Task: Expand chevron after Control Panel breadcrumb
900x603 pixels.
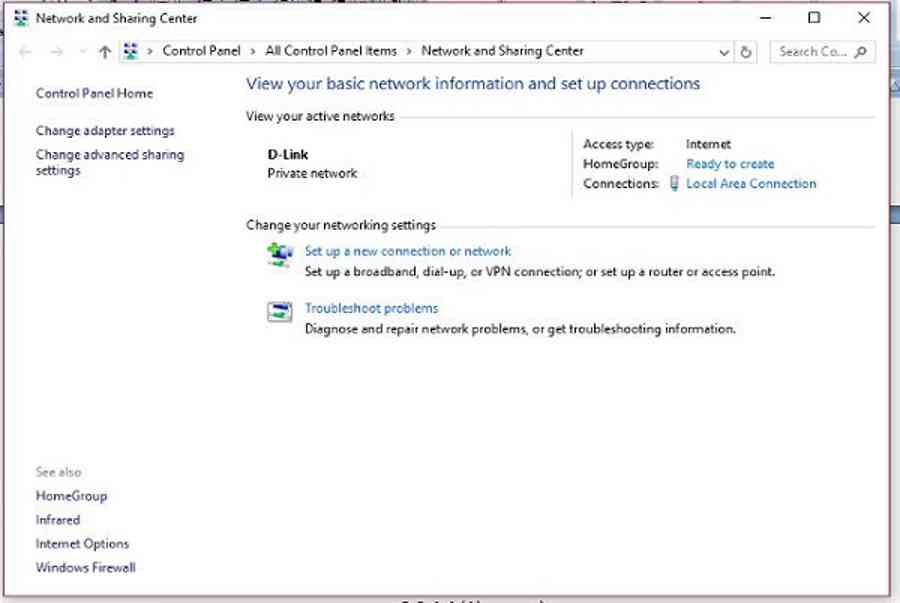Action: coord(253,52)
